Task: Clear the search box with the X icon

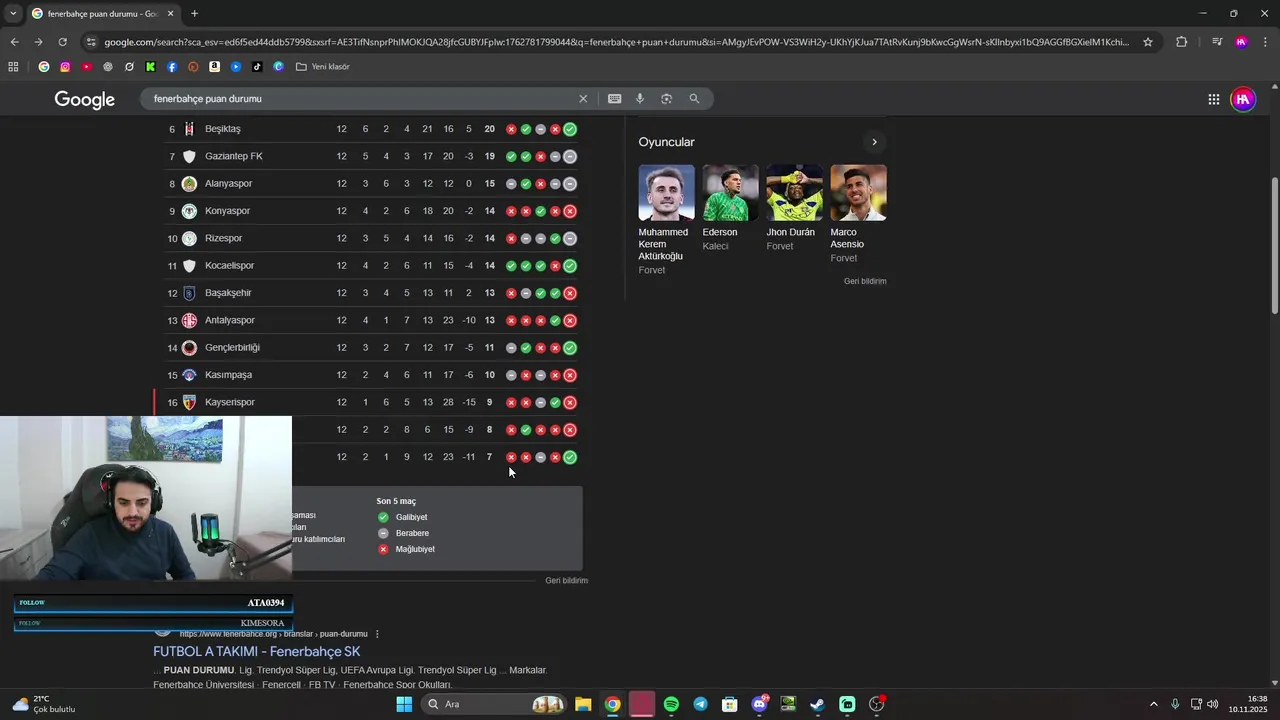Action: pyautogui.click(x=583, y=99)
